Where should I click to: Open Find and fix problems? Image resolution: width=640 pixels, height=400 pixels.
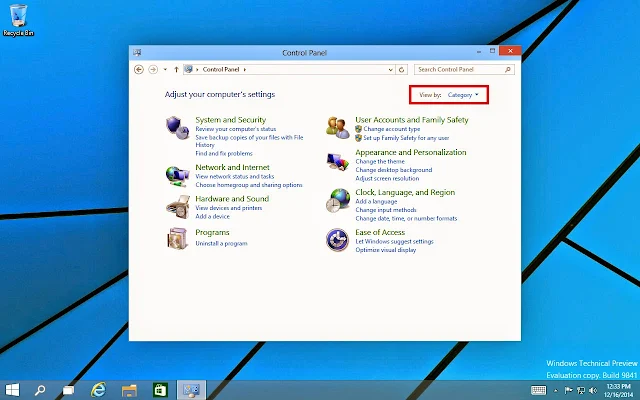[x=224, y=153]
